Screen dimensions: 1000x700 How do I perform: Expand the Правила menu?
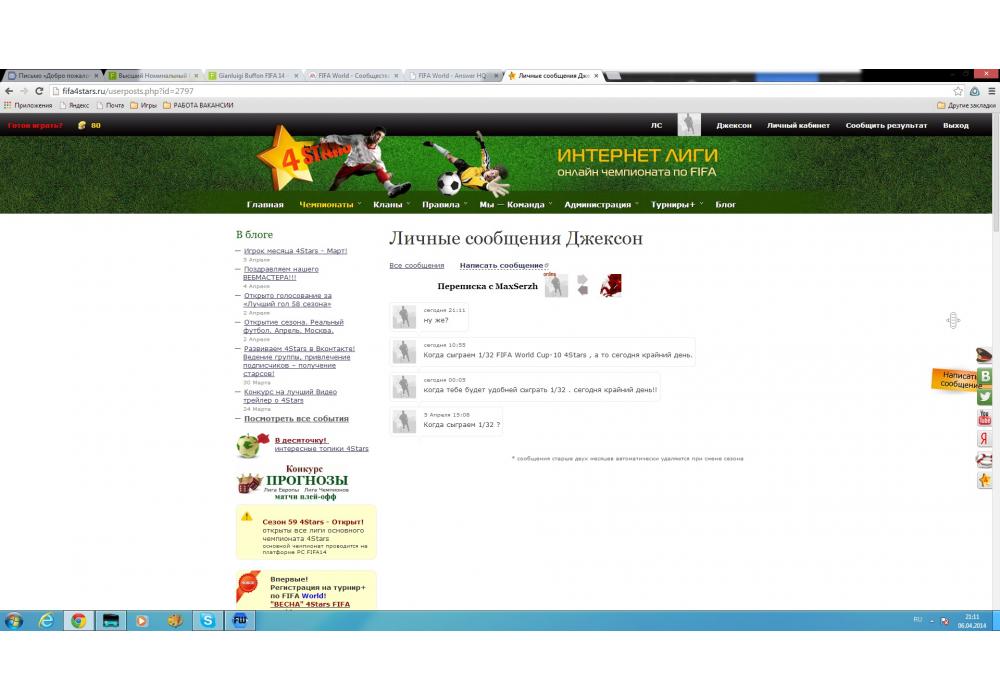(x=444, y=204)
